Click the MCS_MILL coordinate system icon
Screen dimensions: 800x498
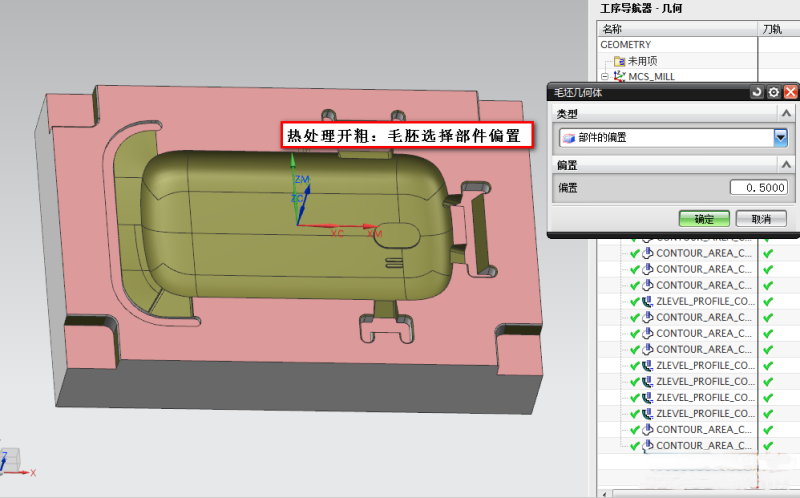point(620,76)
